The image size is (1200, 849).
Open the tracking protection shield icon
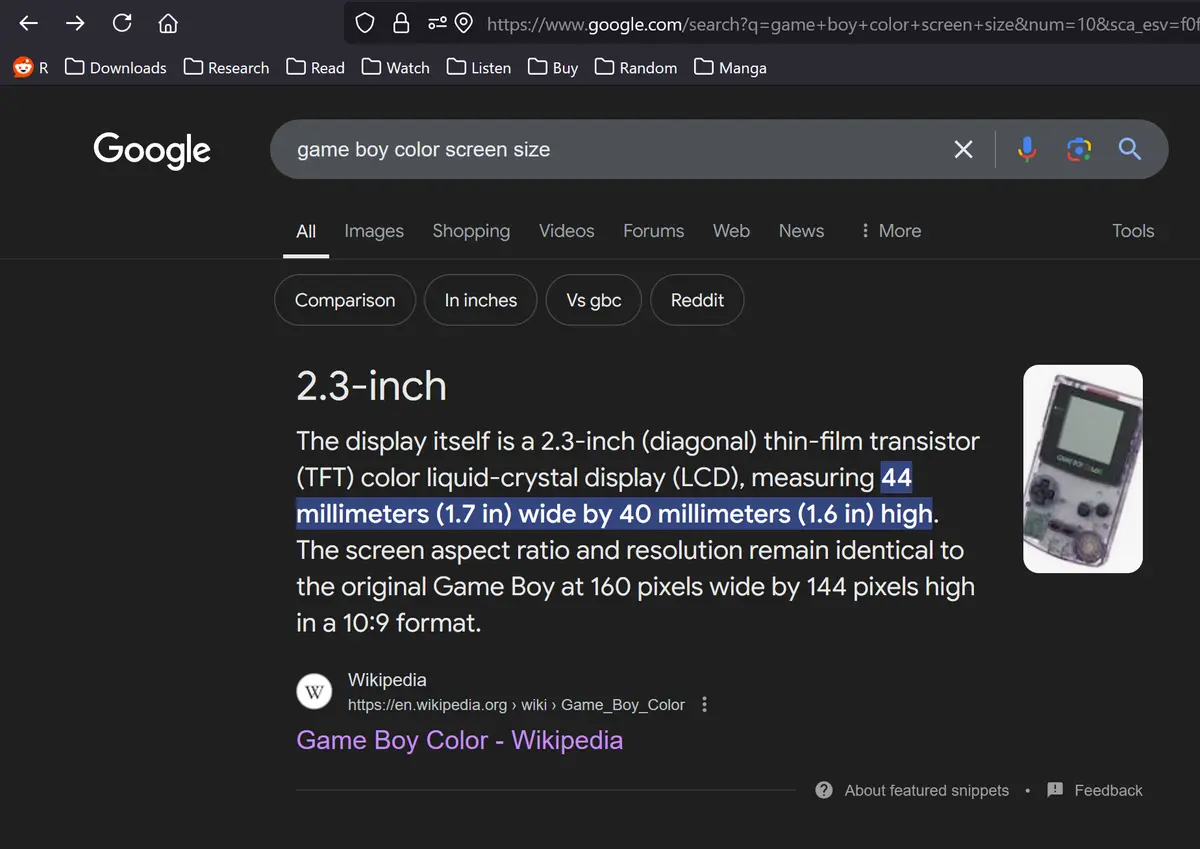365,23
